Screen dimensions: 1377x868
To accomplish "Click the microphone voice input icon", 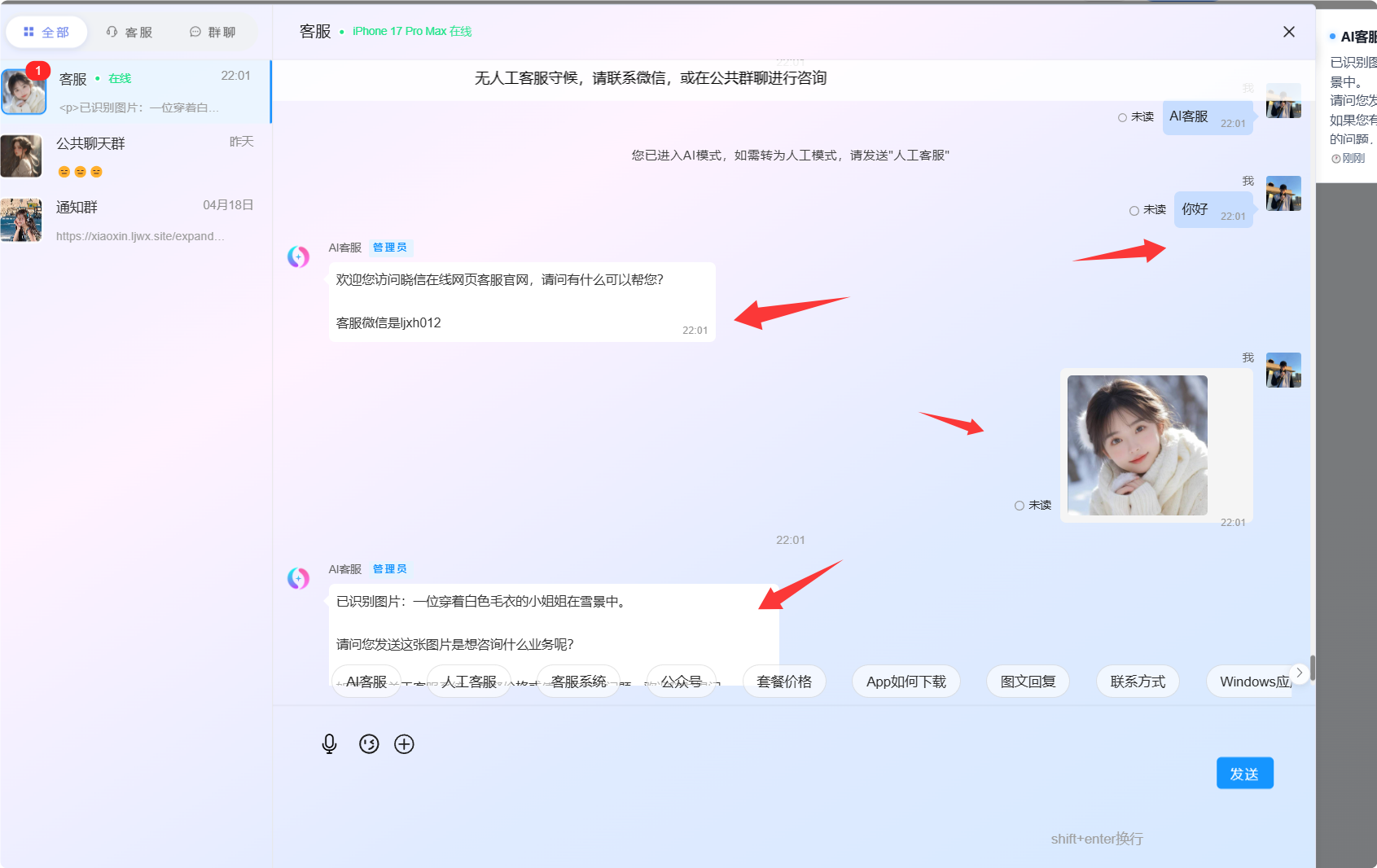I will pyautogui.click(x=329, y=744).
